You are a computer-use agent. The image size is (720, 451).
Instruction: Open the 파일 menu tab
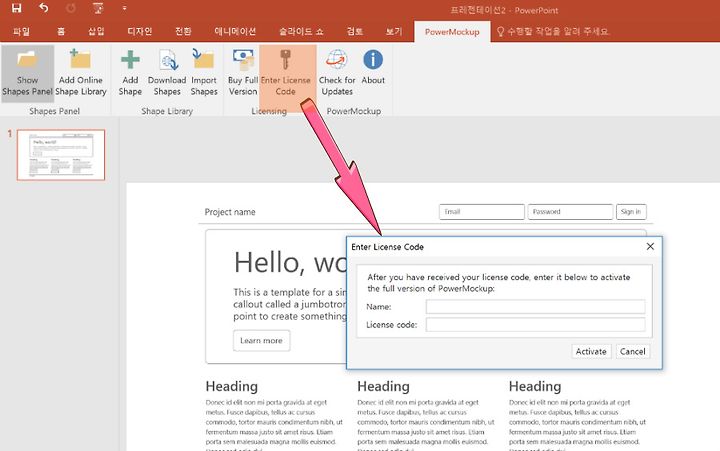click(x=21, y=31)
